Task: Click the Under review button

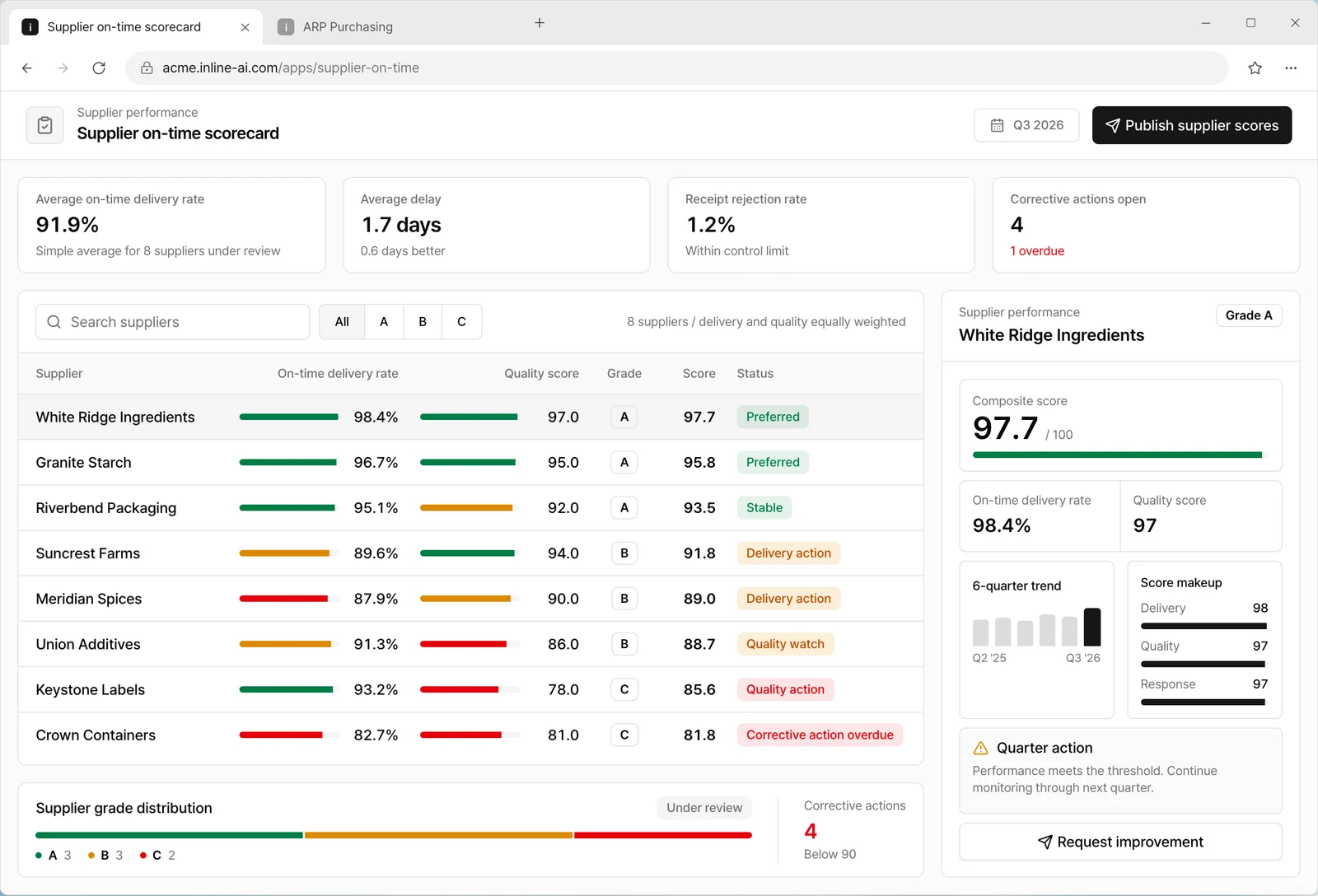Action: click(704, 808)
